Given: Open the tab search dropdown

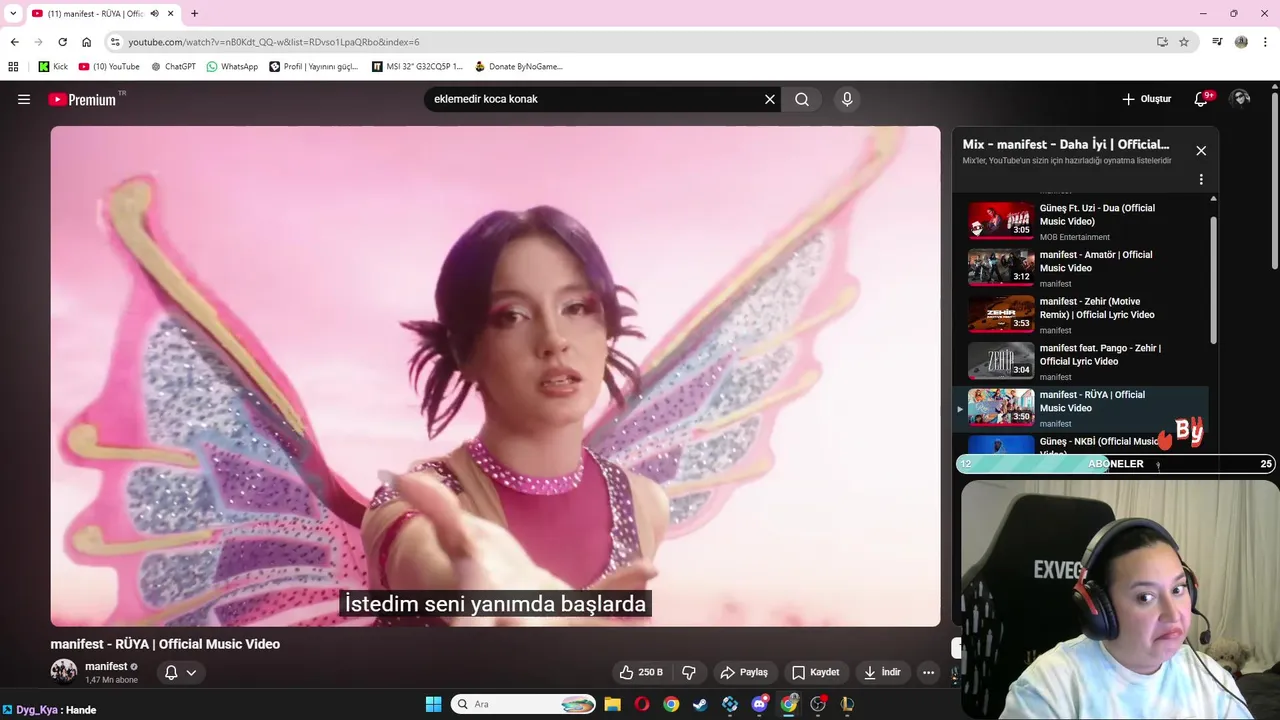Looking at the screenshot, I should pos(13,13).
